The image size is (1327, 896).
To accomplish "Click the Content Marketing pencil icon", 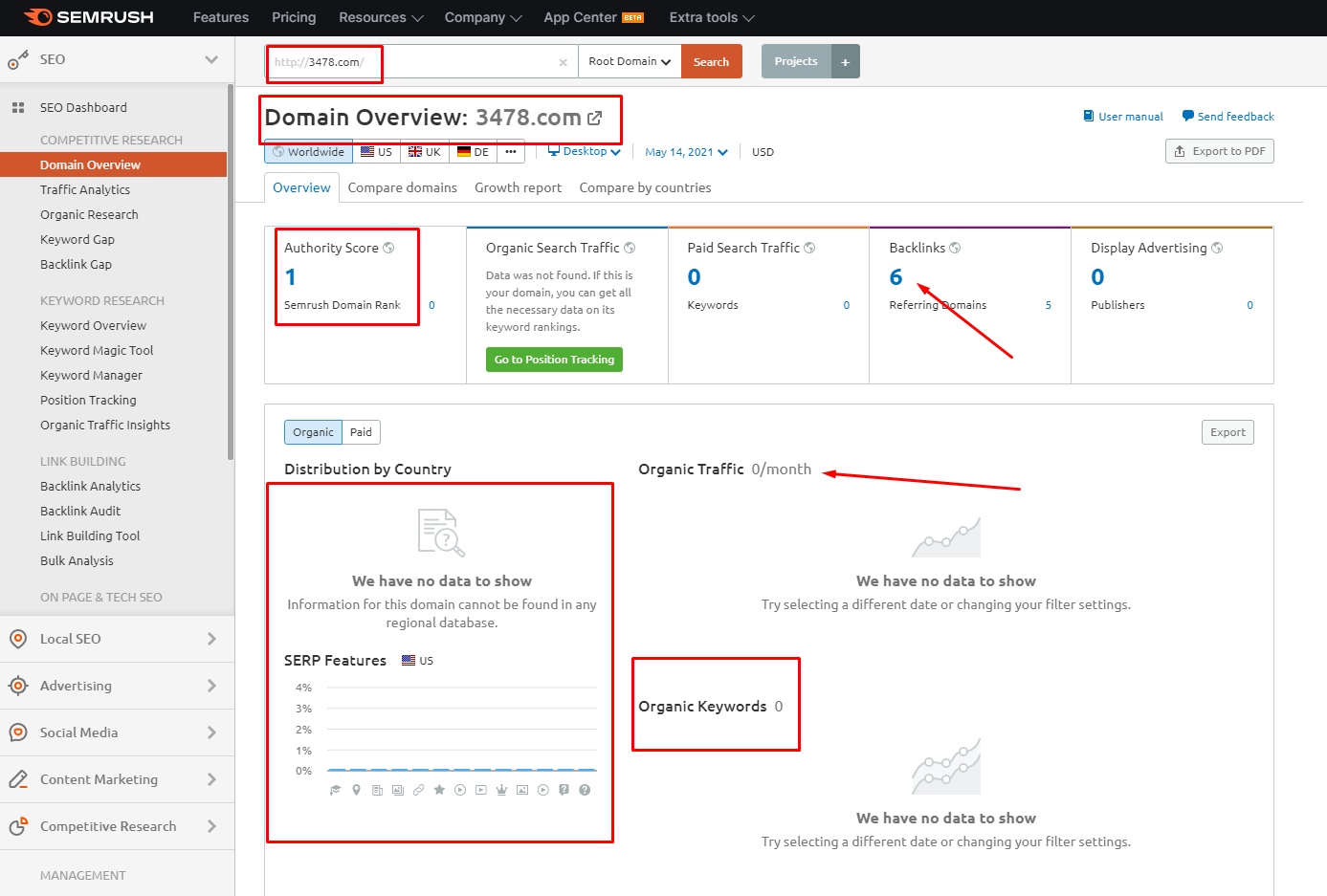I will (18, 779).
